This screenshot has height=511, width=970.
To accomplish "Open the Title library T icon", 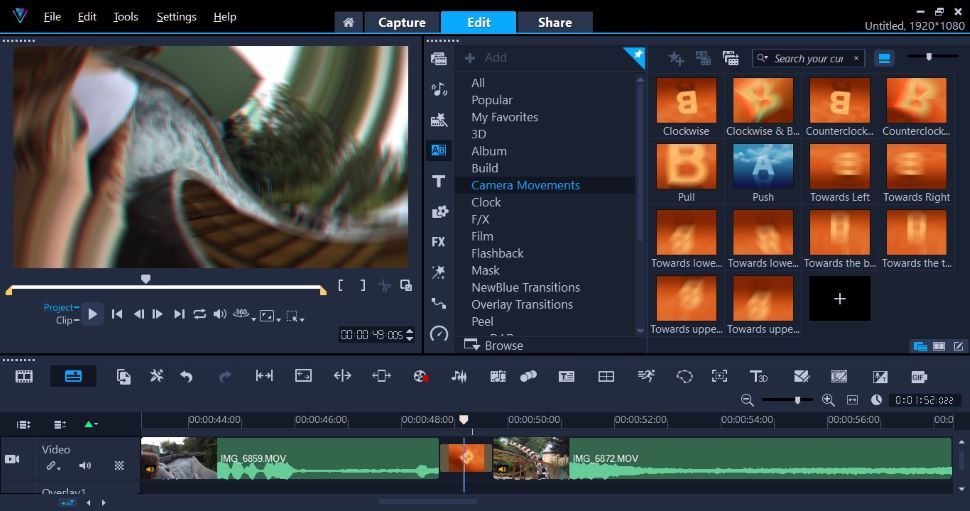I will click(x=439, y=181).
